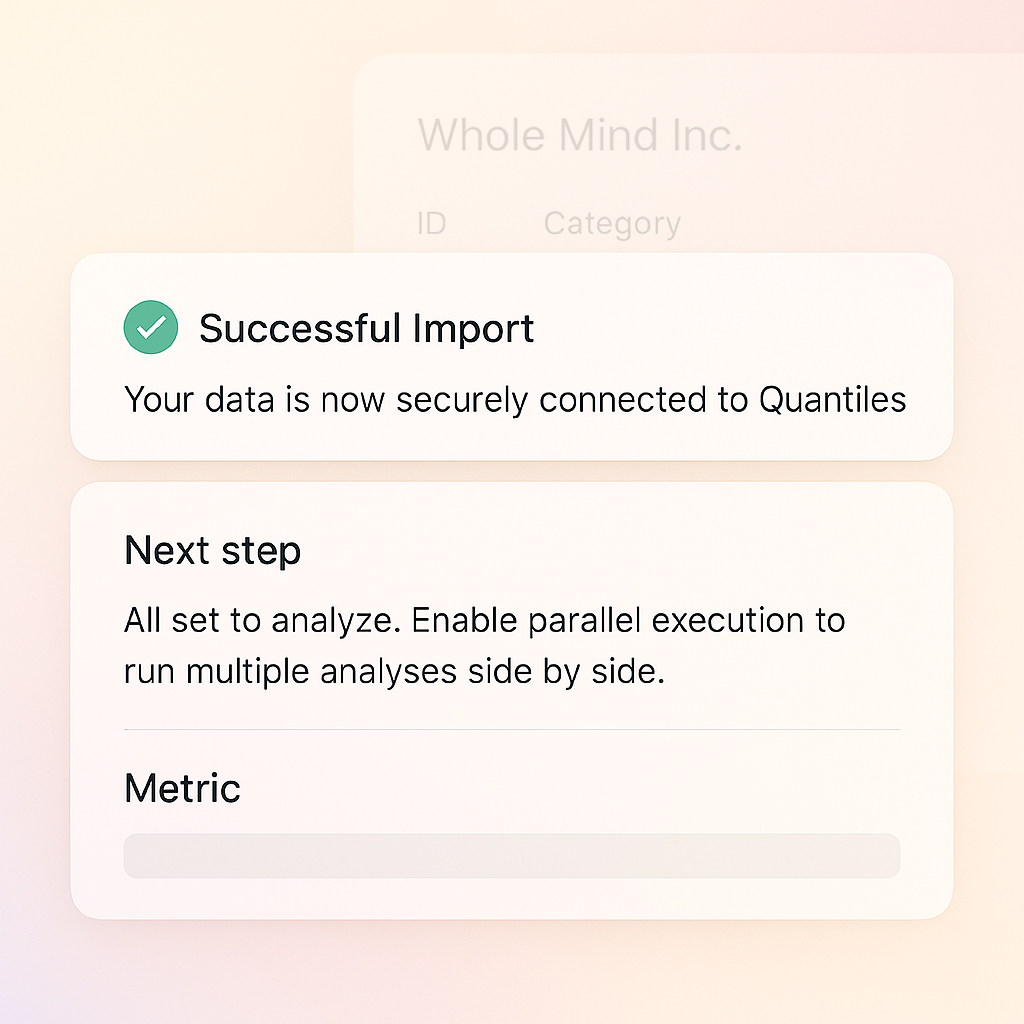
Task: Select the Next step heading
Action: pyautogui.click(x=212, y=551)
